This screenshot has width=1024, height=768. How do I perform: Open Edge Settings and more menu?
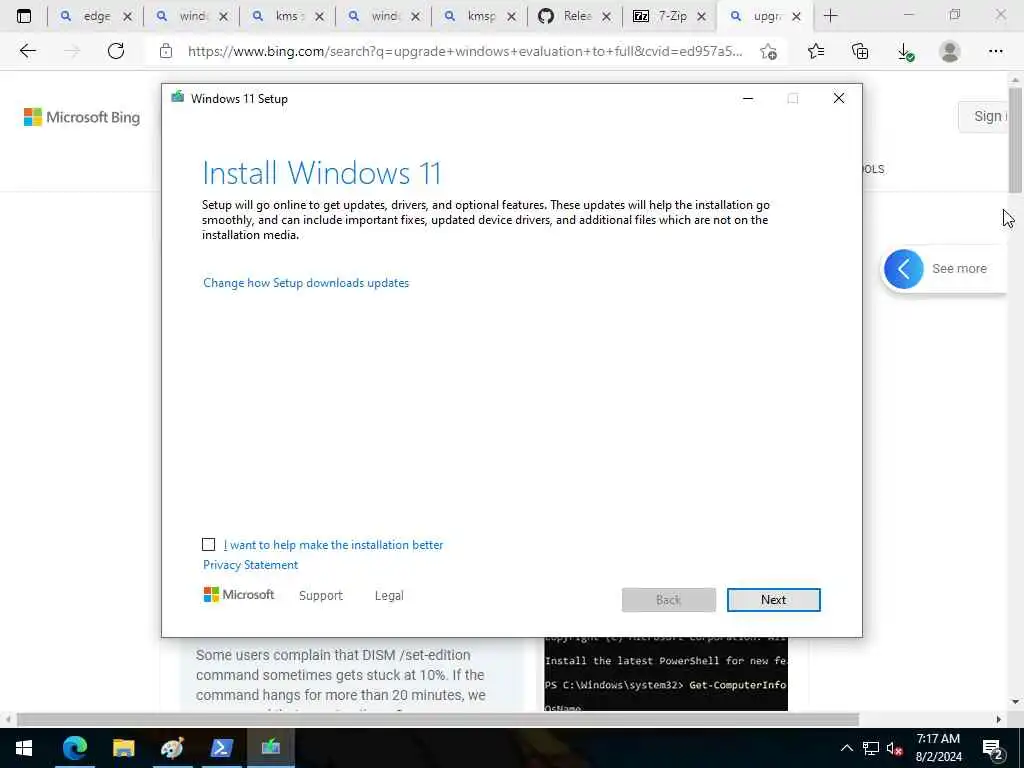pyautogui.click(x=995, y=51)
